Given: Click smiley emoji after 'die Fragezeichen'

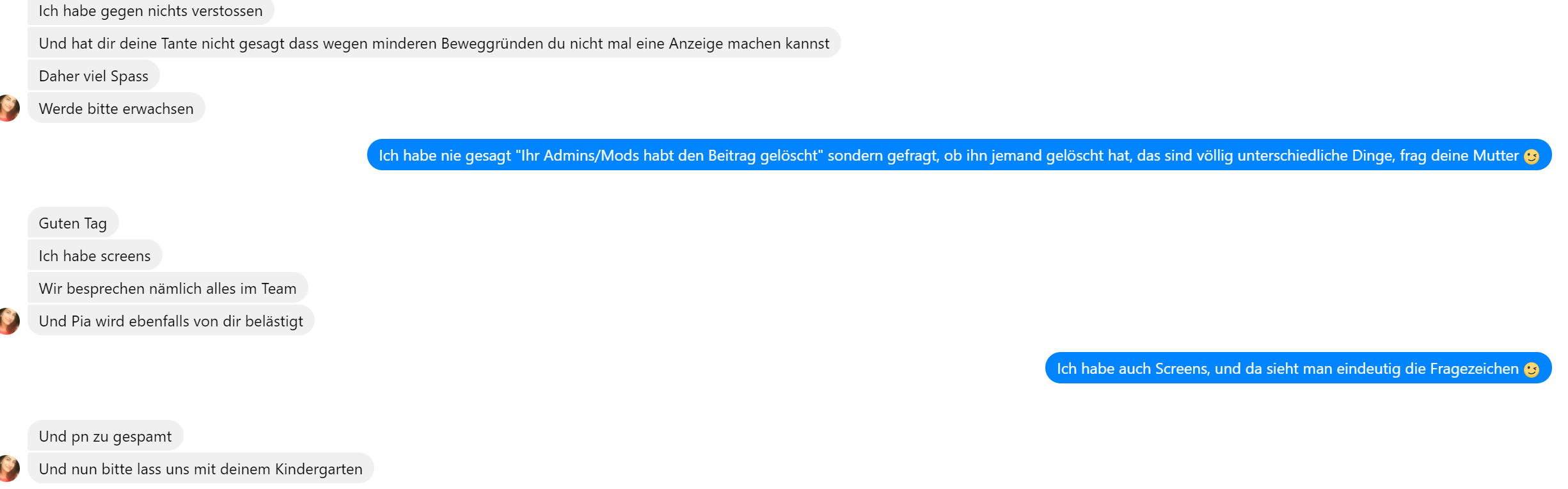Looking at the screenshot, I should [1531, 369].
